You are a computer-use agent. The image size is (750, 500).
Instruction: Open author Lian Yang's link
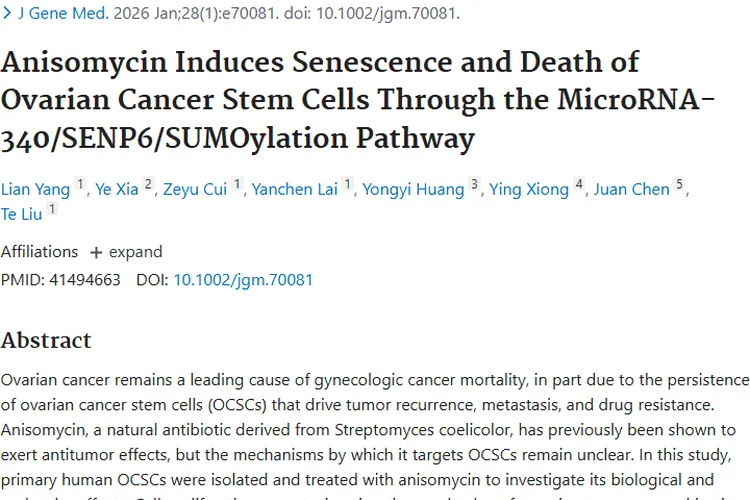coord(35,190)
